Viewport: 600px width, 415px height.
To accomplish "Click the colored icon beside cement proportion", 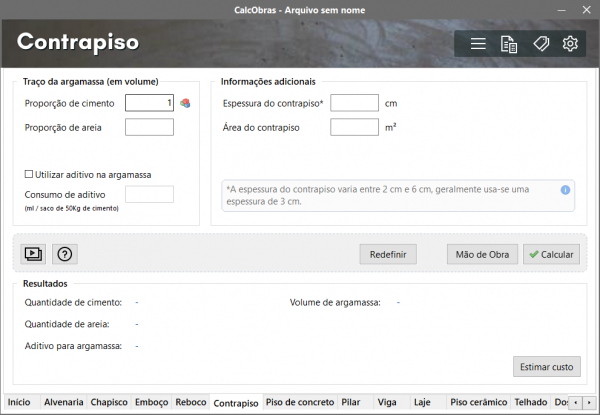I will coord(185,103).
